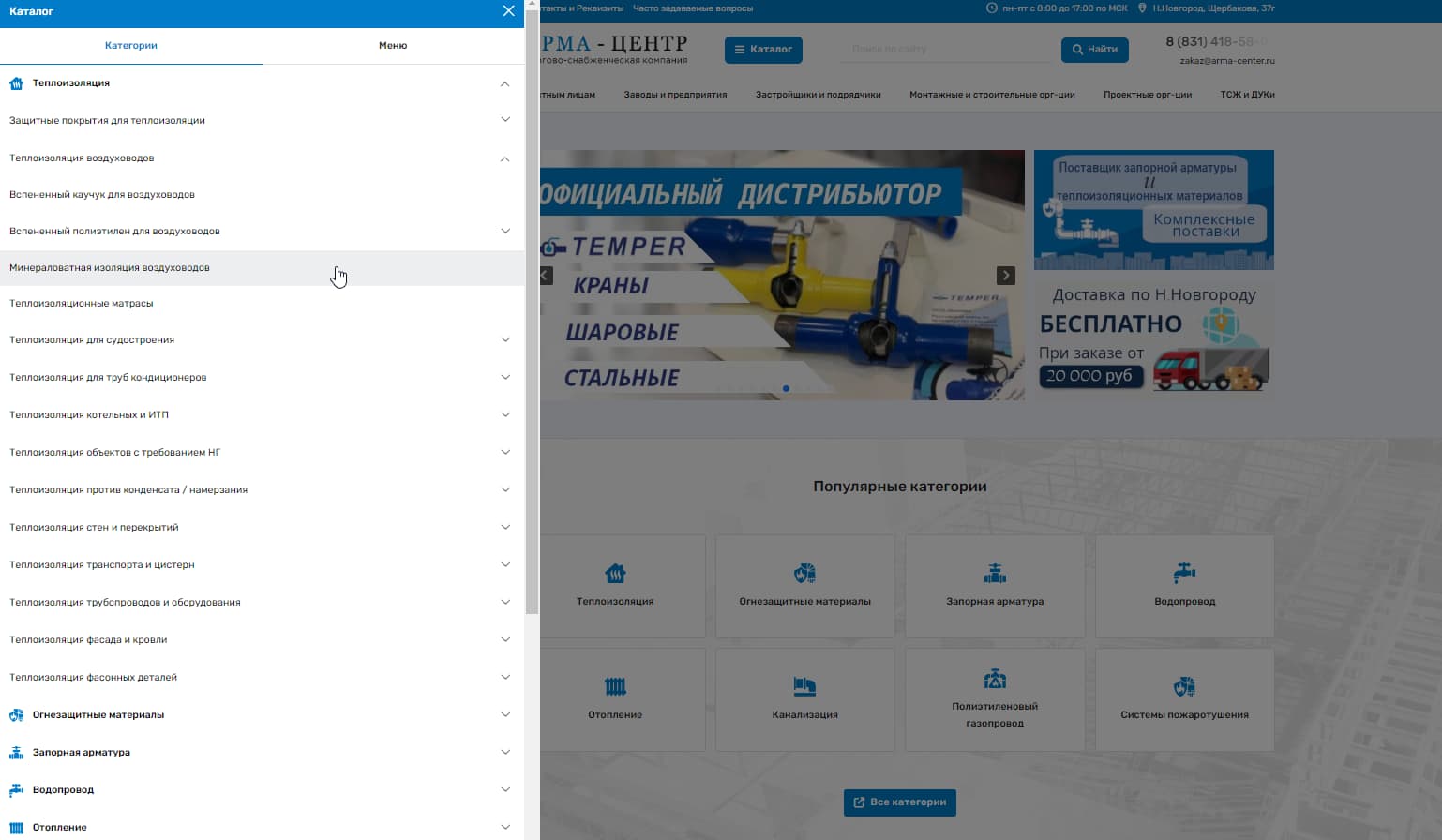Click Полиэтиленовый газопровод icon
The image size is (1442, 840).
click(995, 678)
